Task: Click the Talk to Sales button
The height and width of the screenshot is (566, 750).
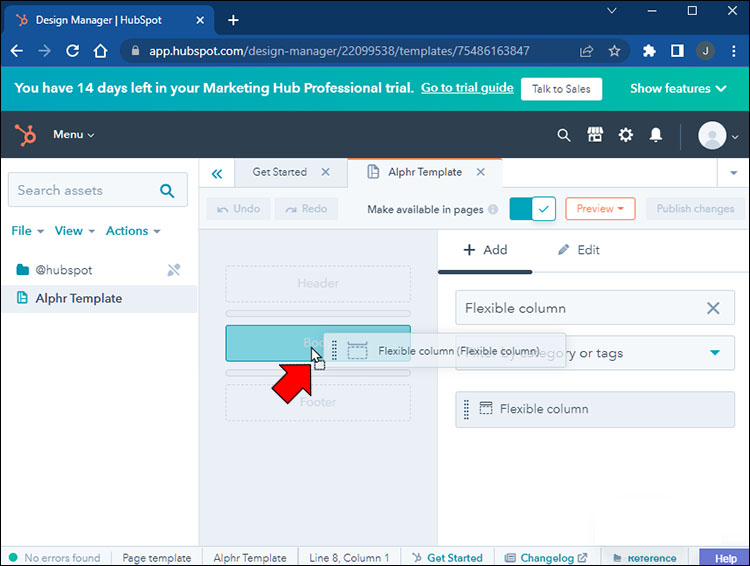Action: click(561, 89)
